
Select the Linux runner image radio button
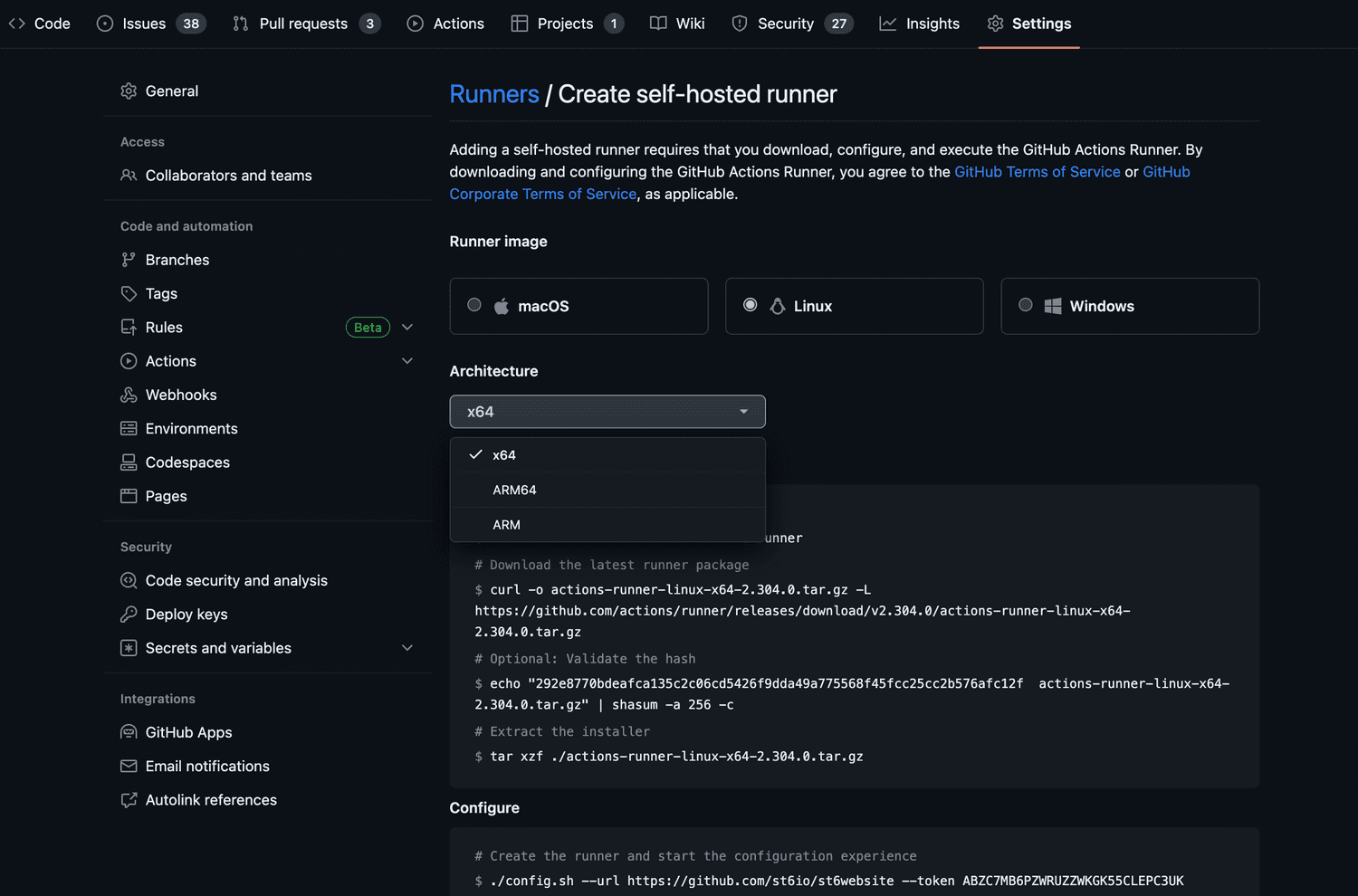(750, 305)
